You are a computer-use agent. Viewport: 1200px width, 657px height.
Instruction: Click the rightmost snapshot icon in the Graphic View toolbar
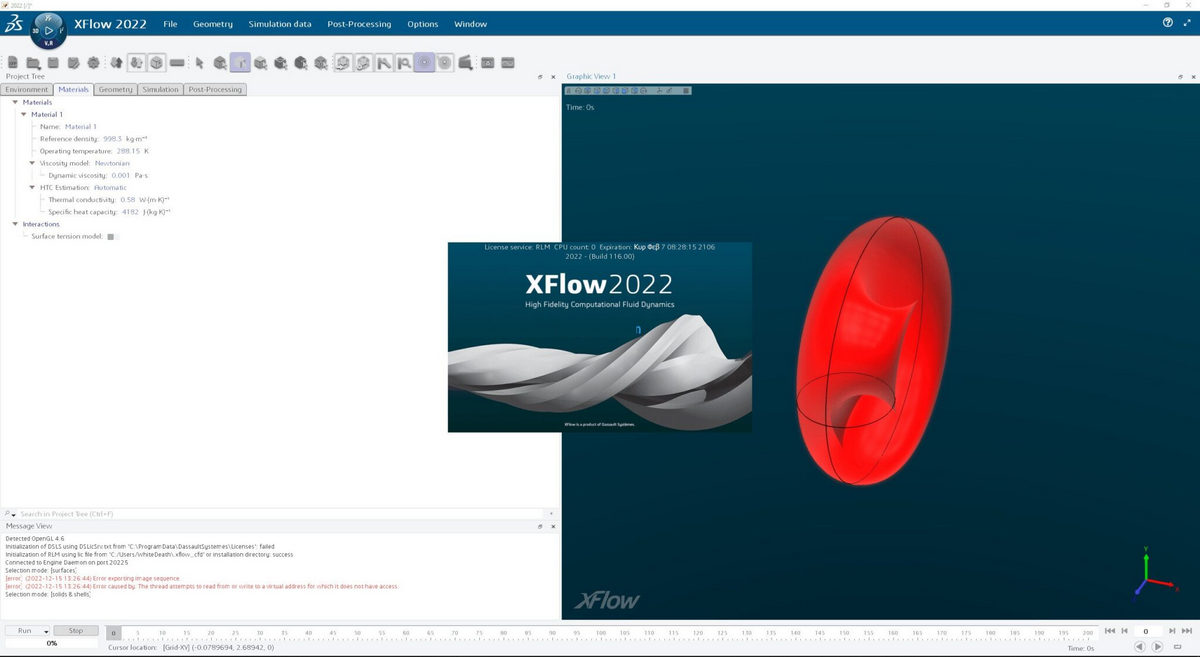click(x=684, y=89)
